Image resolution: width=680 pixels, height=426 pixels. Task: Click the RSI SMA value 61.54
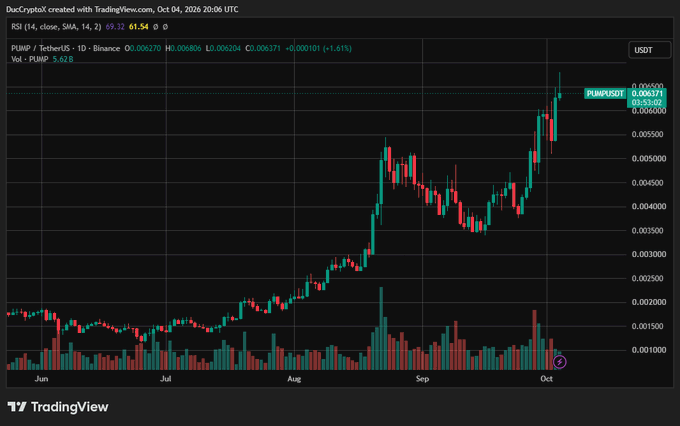click(x=139, y=27)
